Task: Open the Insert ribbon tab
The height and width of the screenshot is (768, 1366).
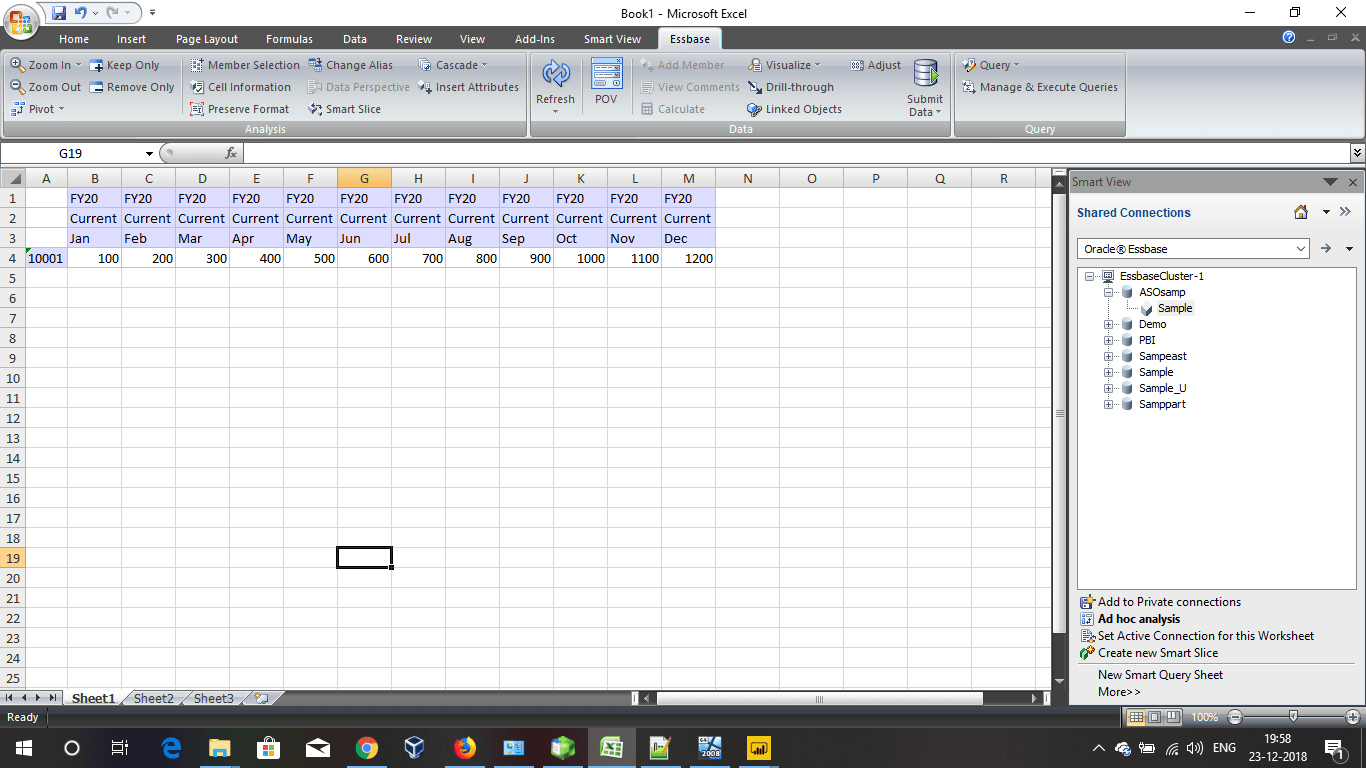Action: 131,39
